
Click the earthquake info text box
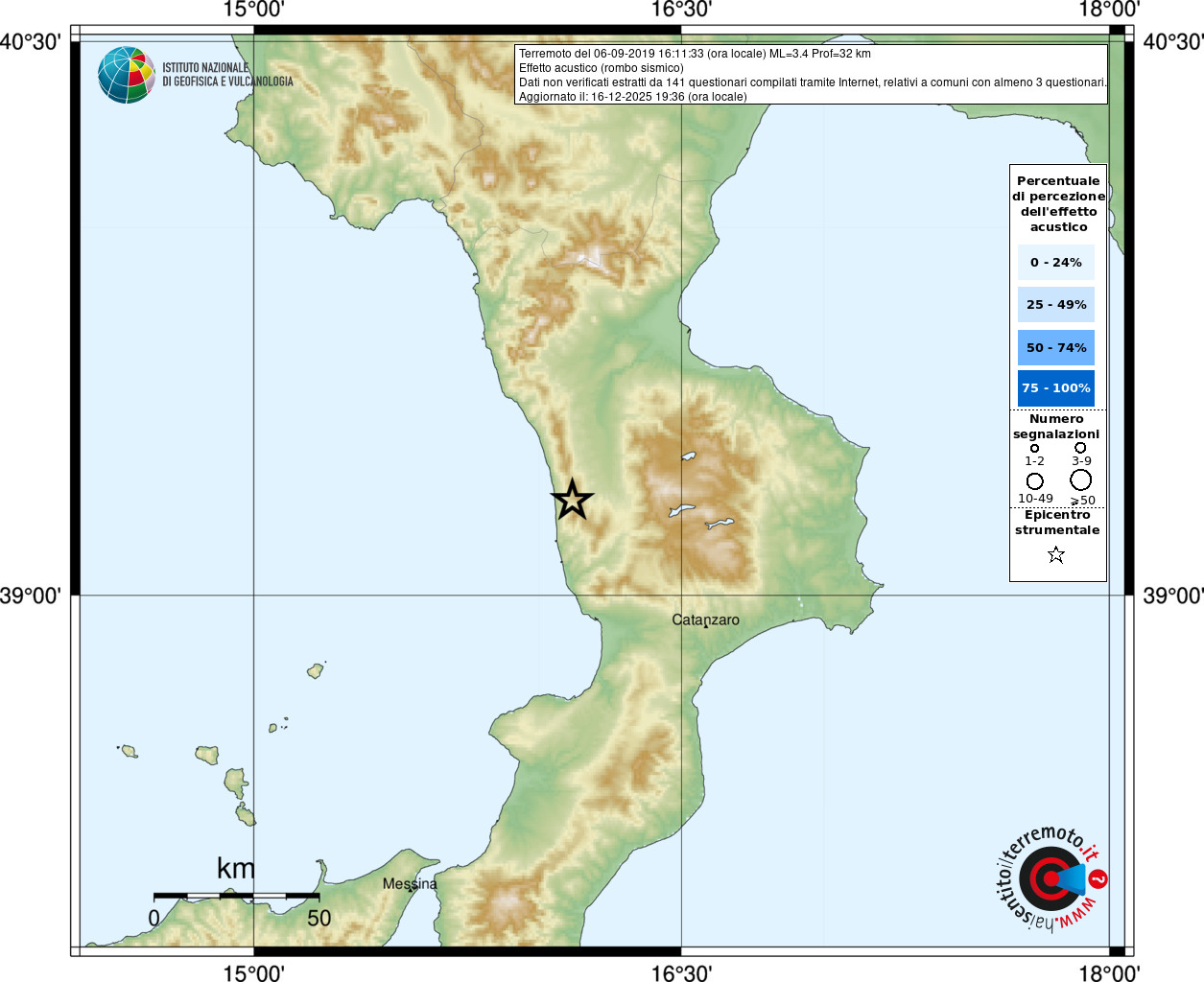coord(812,75)
